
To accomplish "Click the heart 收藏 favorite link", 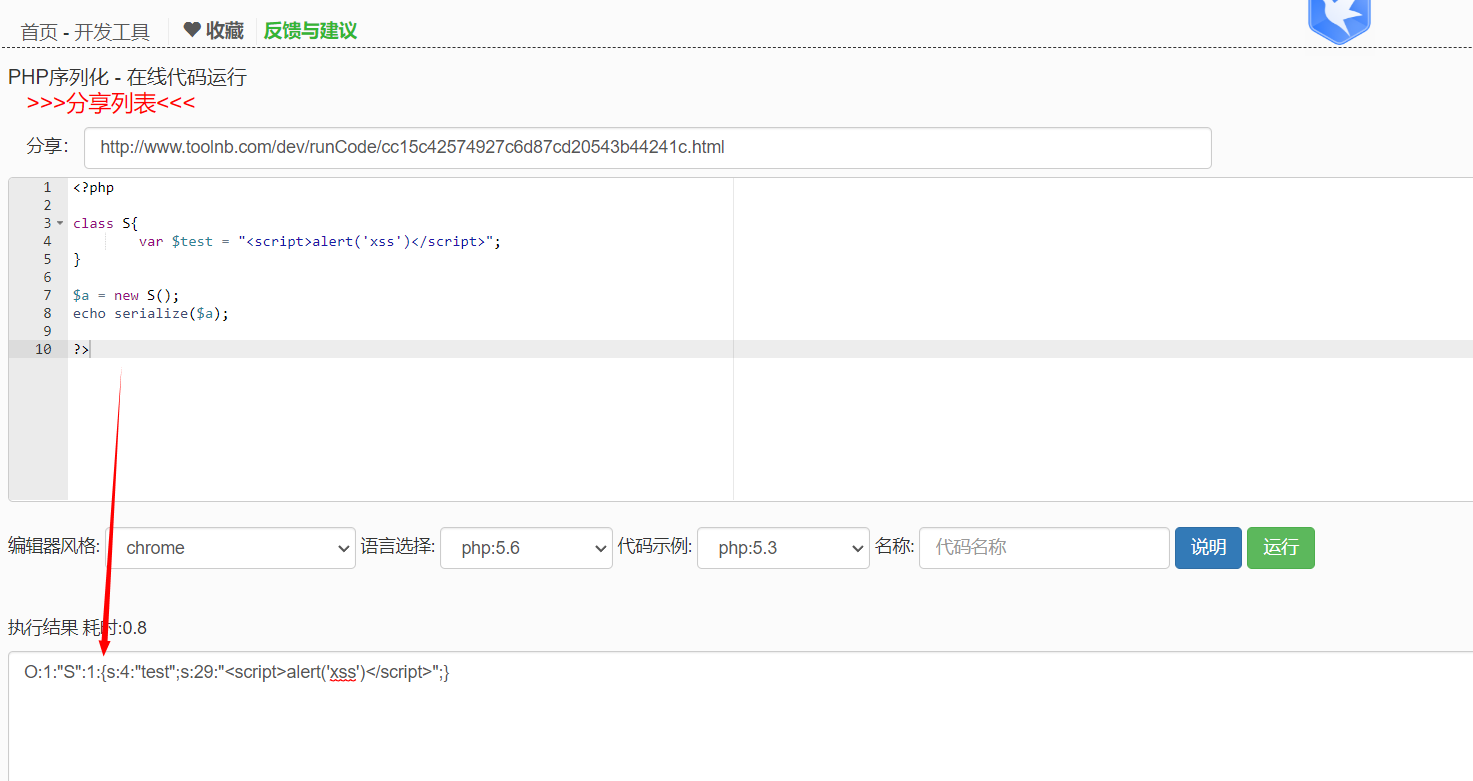I will tap(213, 31).
